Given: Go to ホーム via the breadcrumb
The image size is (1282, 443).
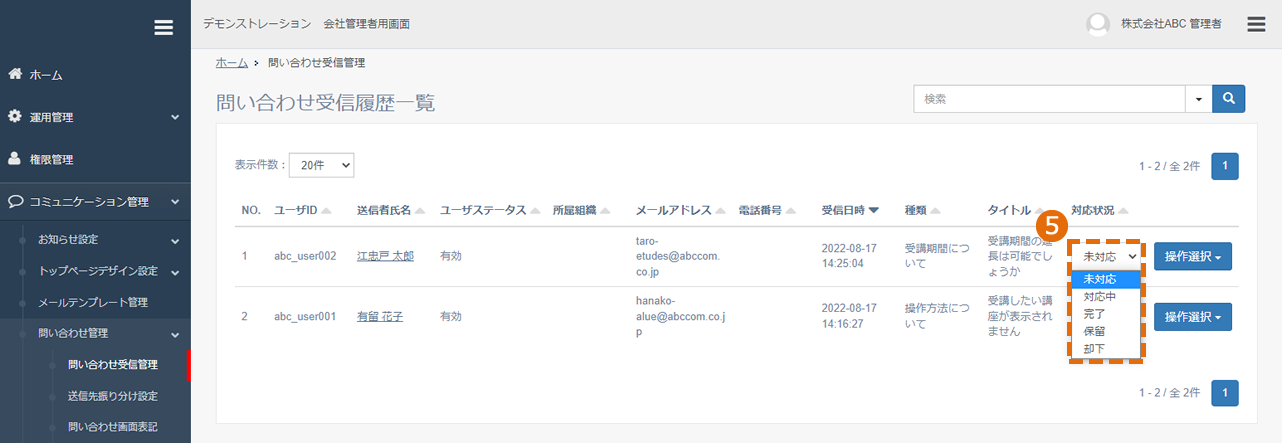Looking at the screenshot, I should (x=231, y=62).
